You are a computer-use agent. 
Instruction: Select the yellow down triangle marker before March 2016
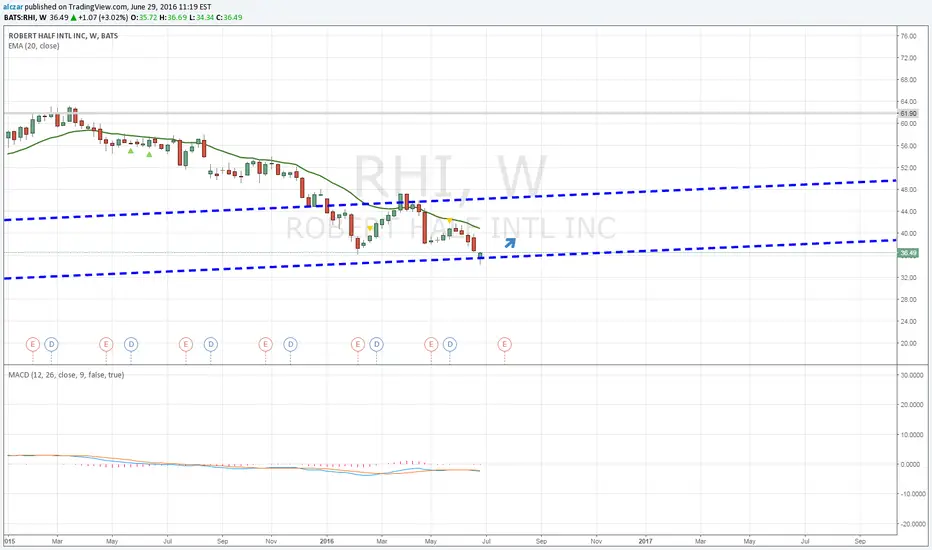370,228
